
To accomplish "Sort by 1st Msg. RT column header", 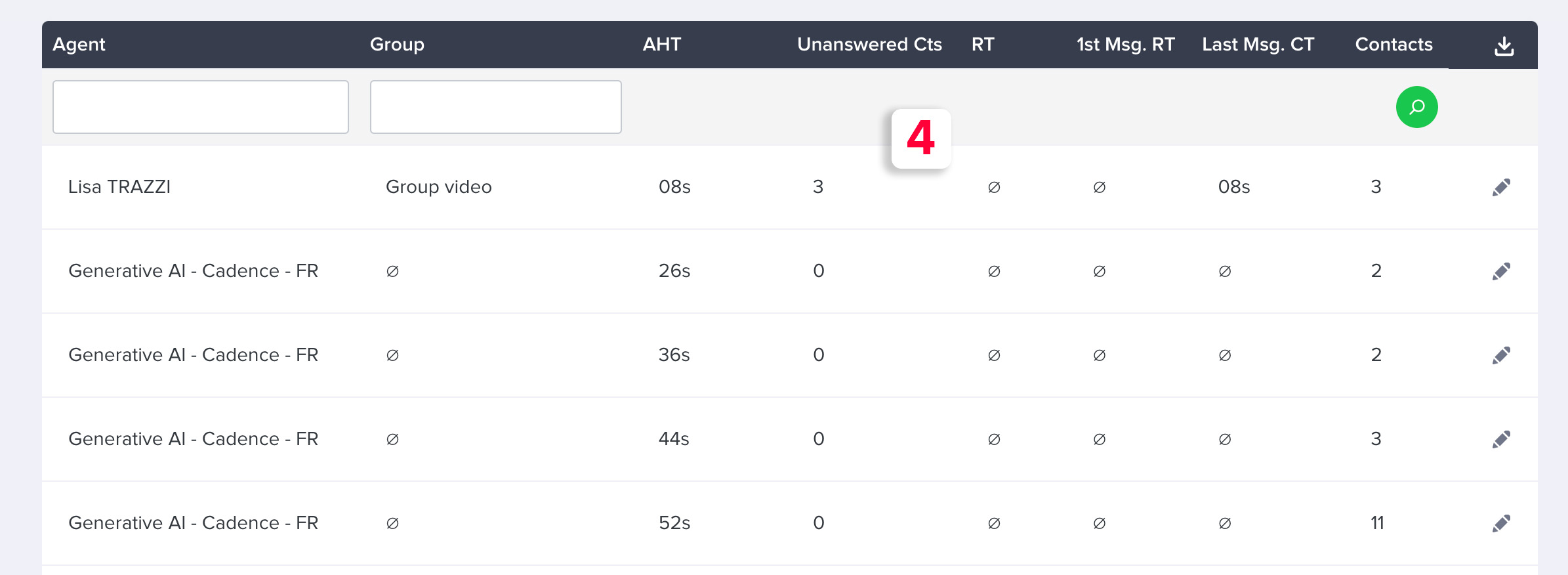I will [1125, 44].
